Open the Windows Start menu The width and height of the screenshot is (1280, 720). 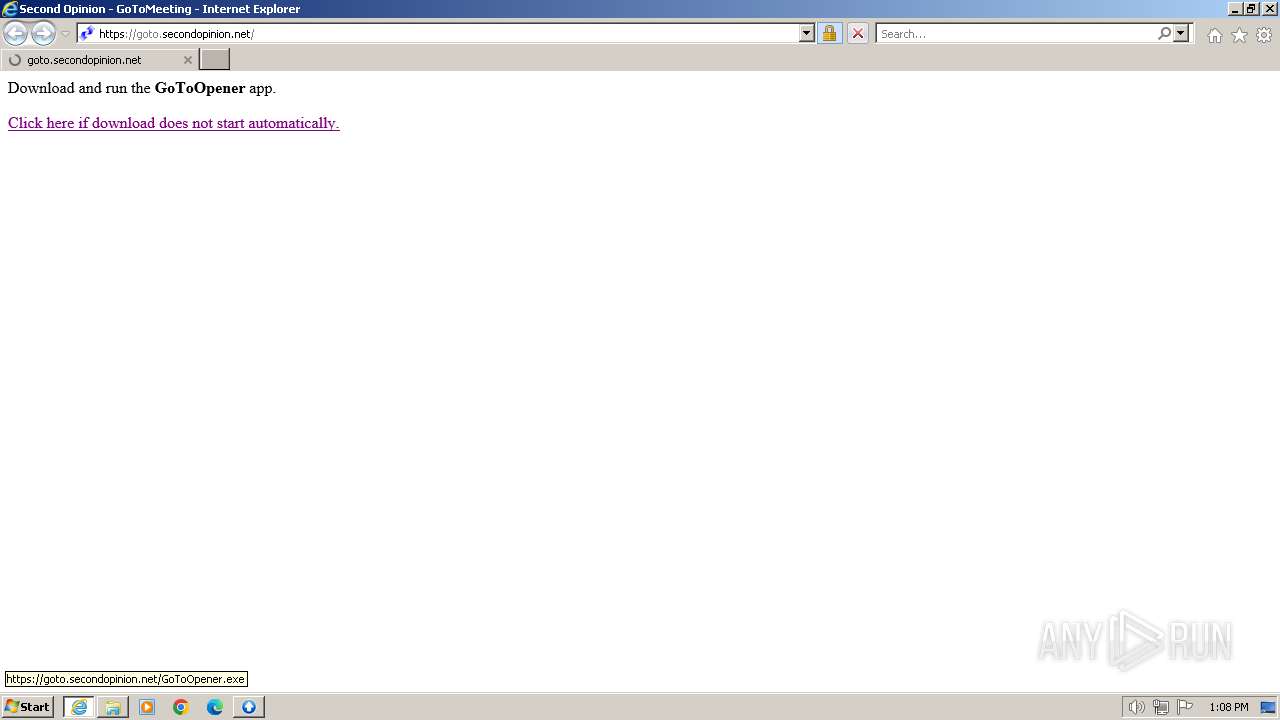28,707
